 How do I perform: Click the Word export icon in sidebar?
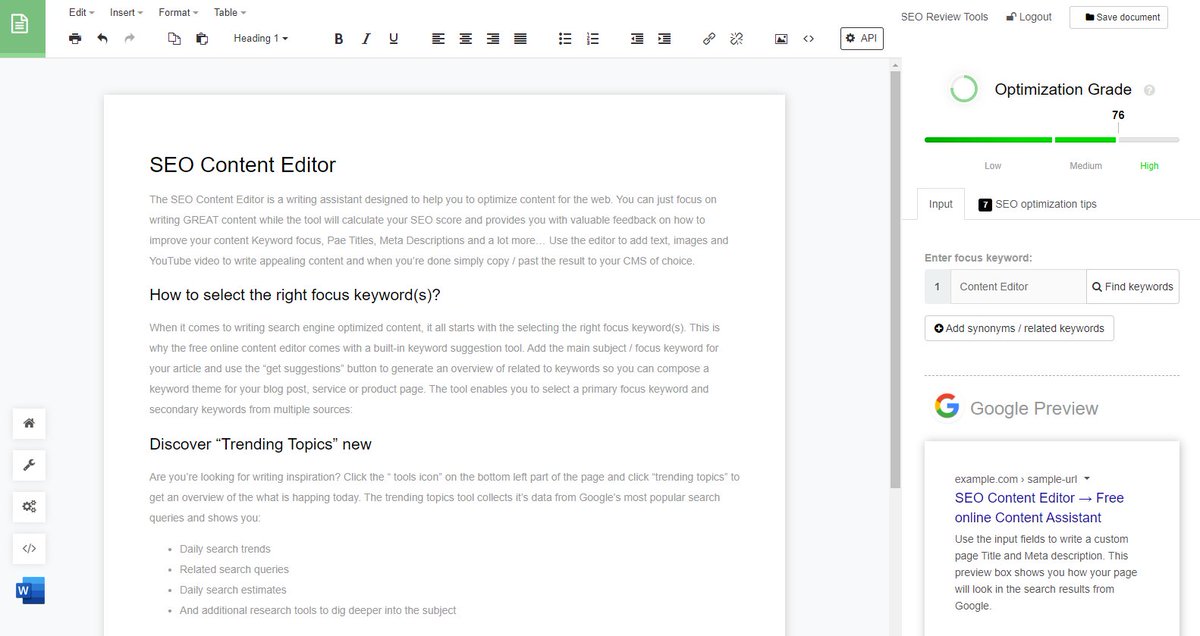pyautogui.click(x=29, y=590)
